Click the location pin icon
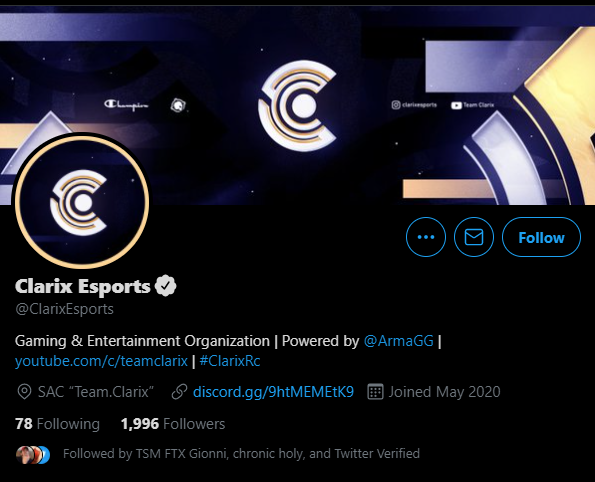 (x=24, y=392)
